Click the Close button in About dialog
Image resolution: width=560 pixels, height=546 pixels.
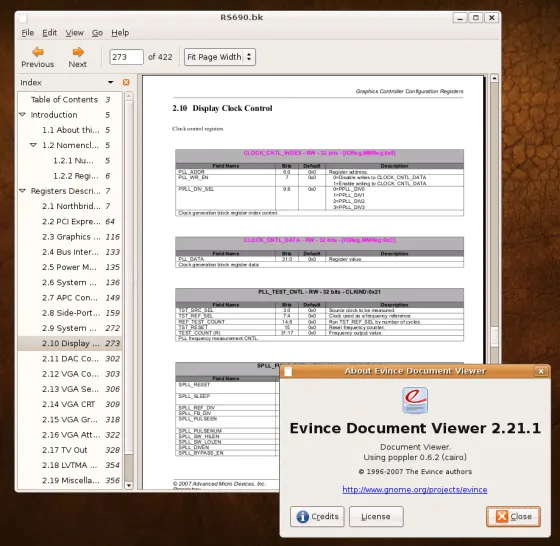[513, 516]
